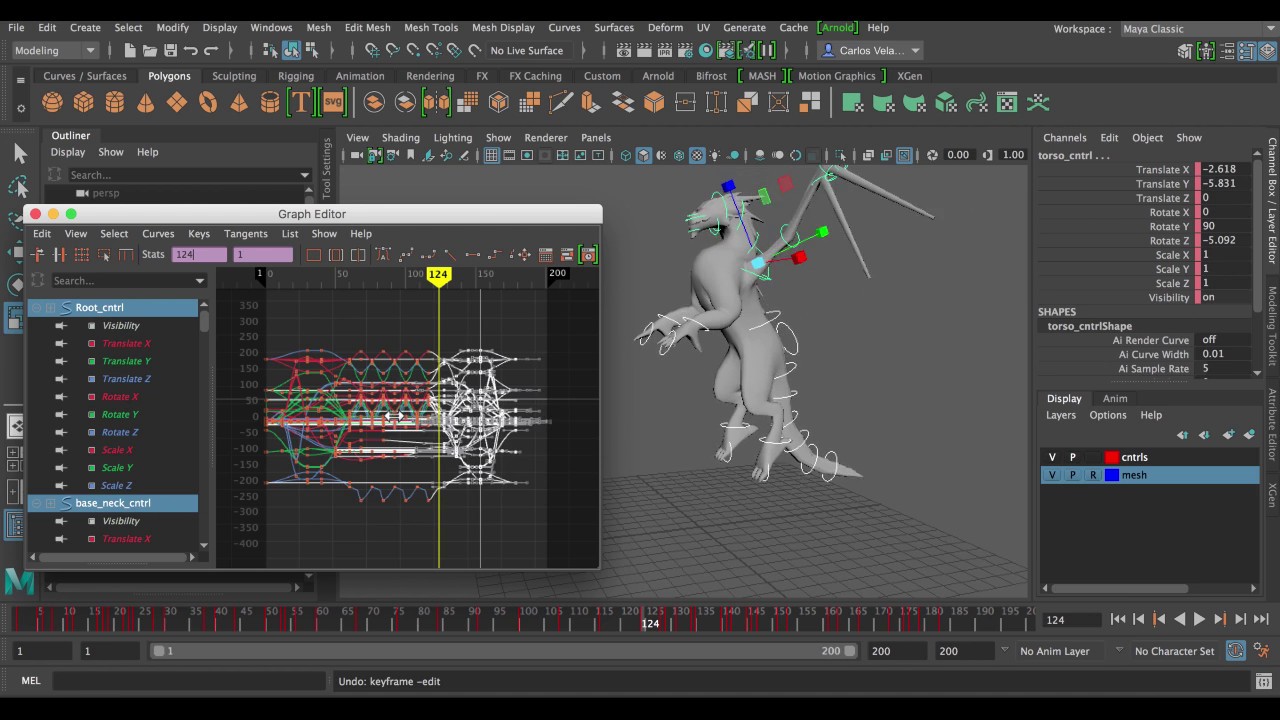Click the Translate X value field
1280x720 pixels.
(x=1226, y=170)
